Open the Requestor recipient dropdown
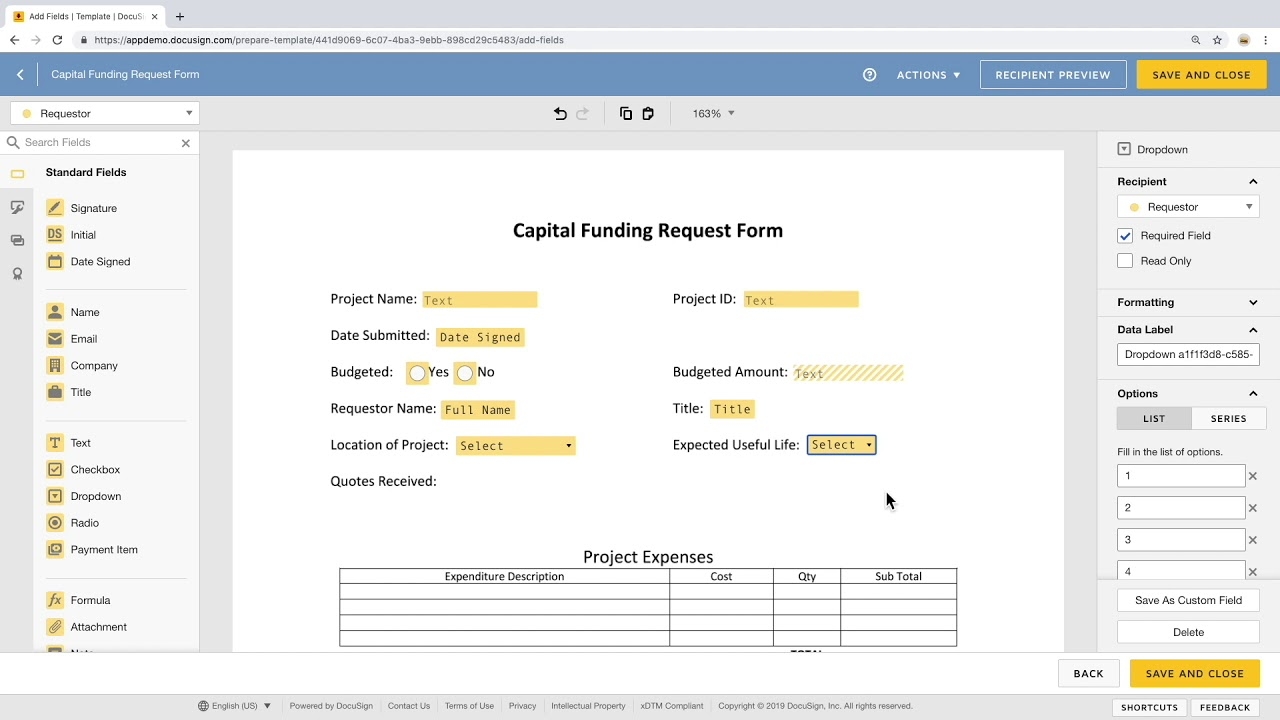The image size is (1280, 720). (x=1188, y=206)
